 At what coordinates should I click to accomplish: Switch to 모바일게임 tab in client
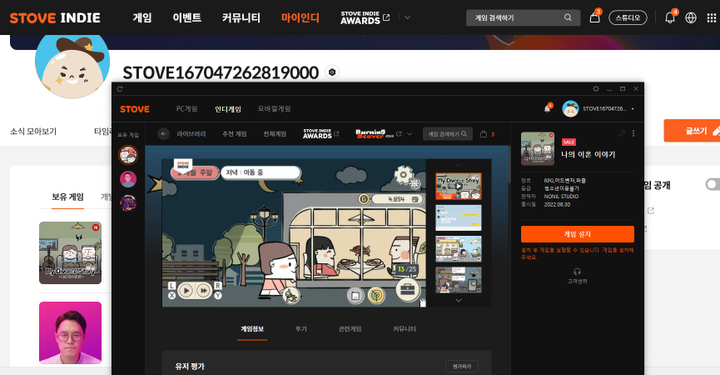pyautogui.click(x=274, y=109)
